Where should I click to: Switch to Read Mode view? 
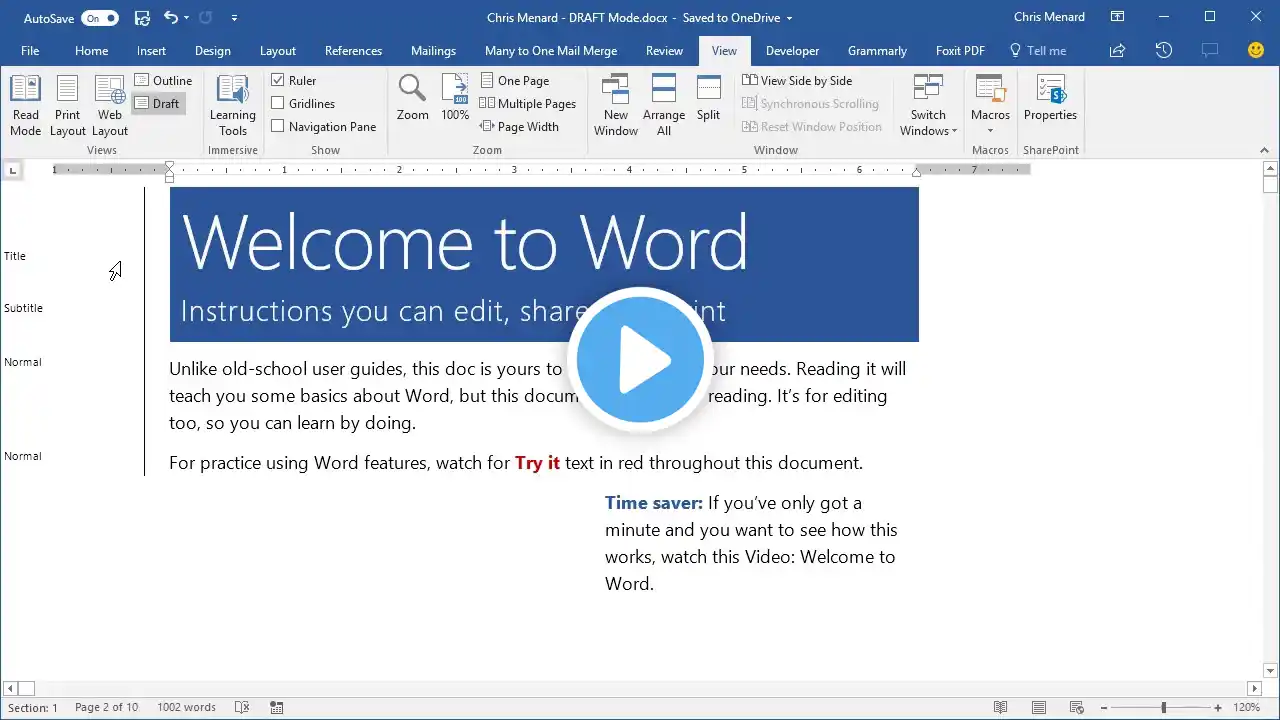coord(25,106)
